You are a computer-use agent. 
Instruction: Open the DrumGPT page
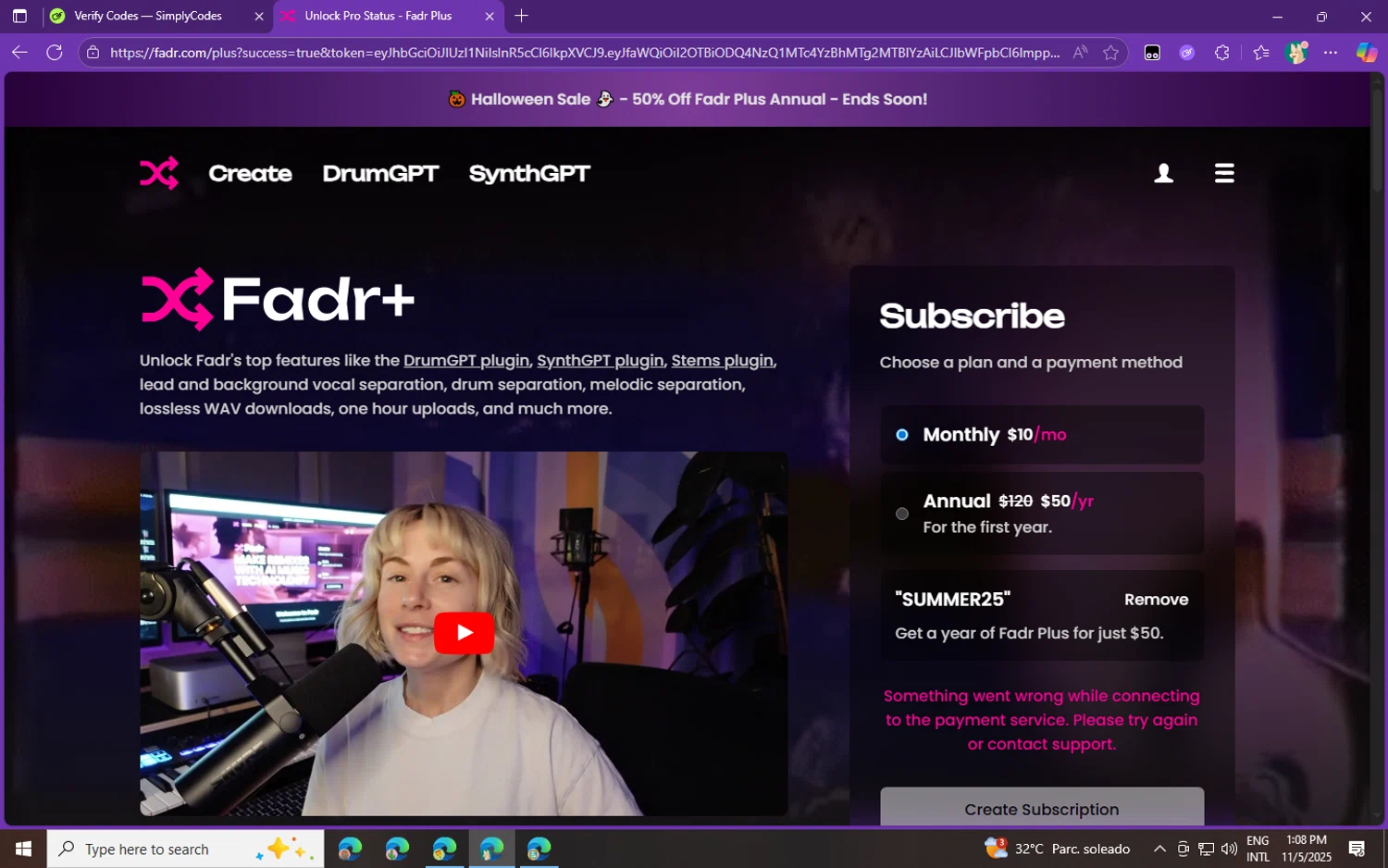[380, 173]
